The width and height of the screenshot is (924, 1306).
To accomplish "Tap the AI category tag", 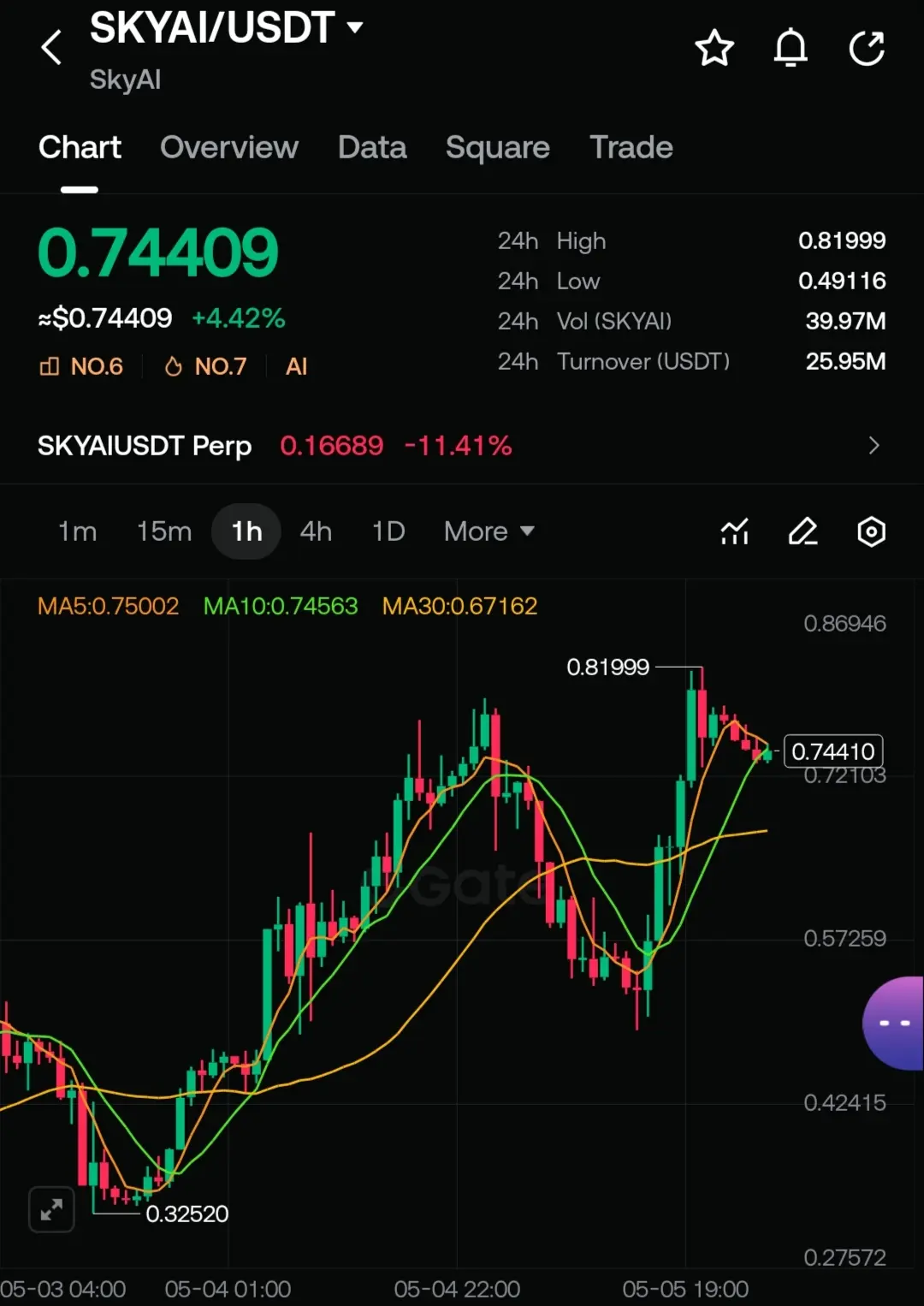I will pos(296,366).
